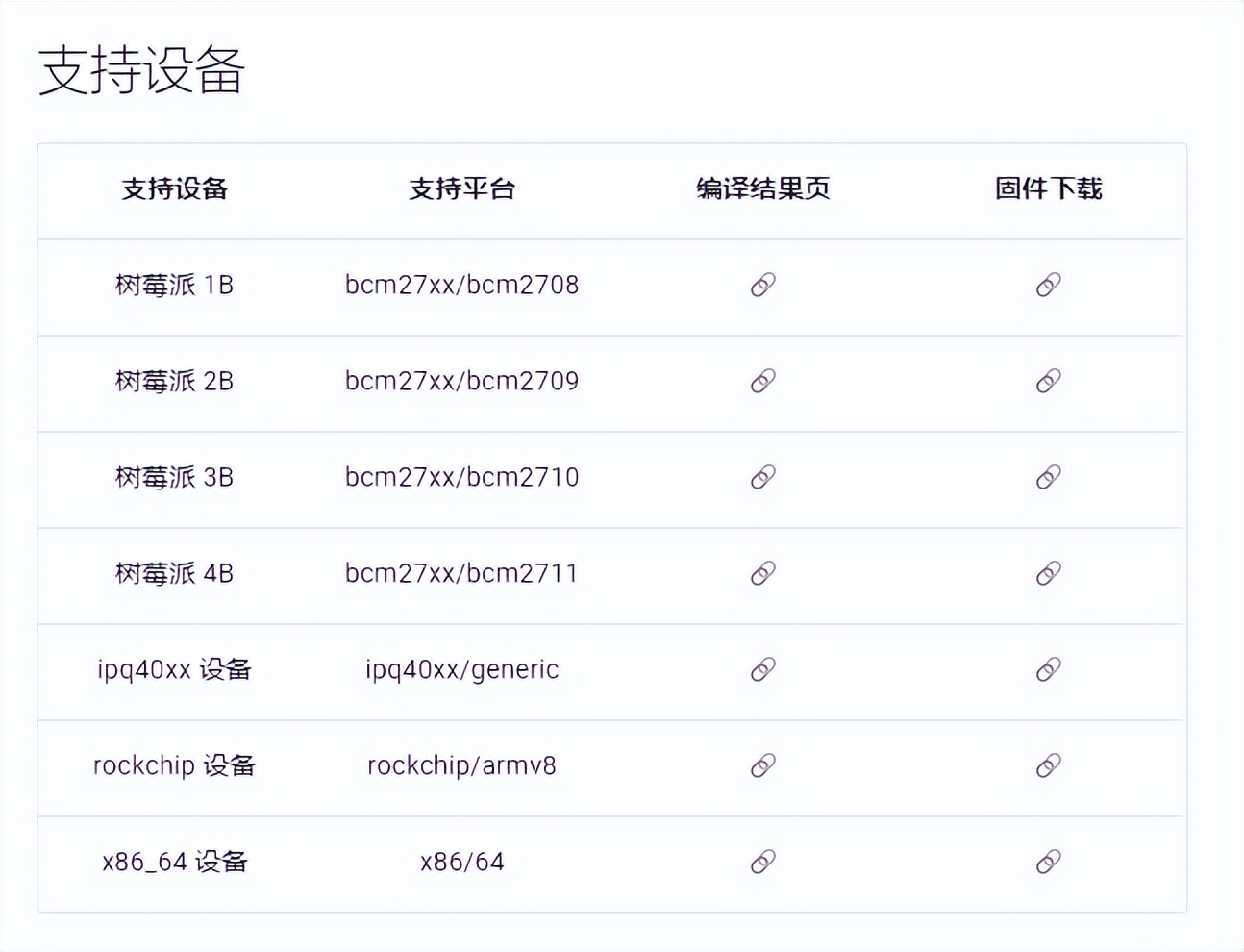Viewport: 1244px width, 952px height.
Task: Select the 树莓派 1B device cell
Action: (x=174, y=285)
